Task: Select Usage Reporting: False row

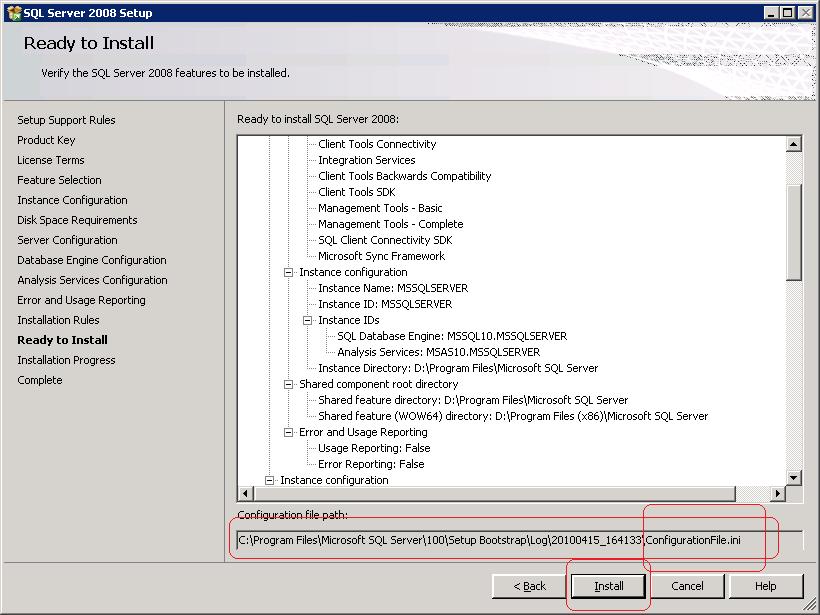Action: pyautogui.click(x=374, y=448)
